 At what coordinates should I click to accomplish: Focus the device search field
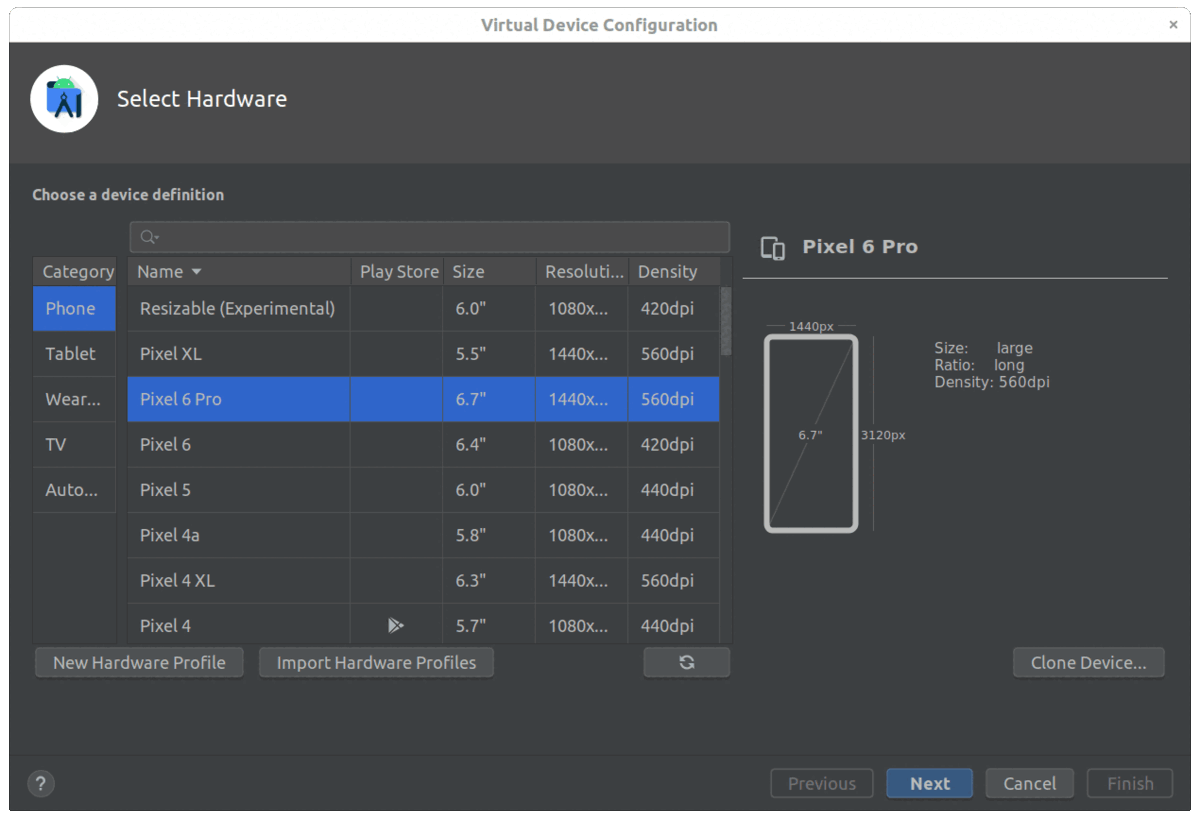(x=430, y=237)
